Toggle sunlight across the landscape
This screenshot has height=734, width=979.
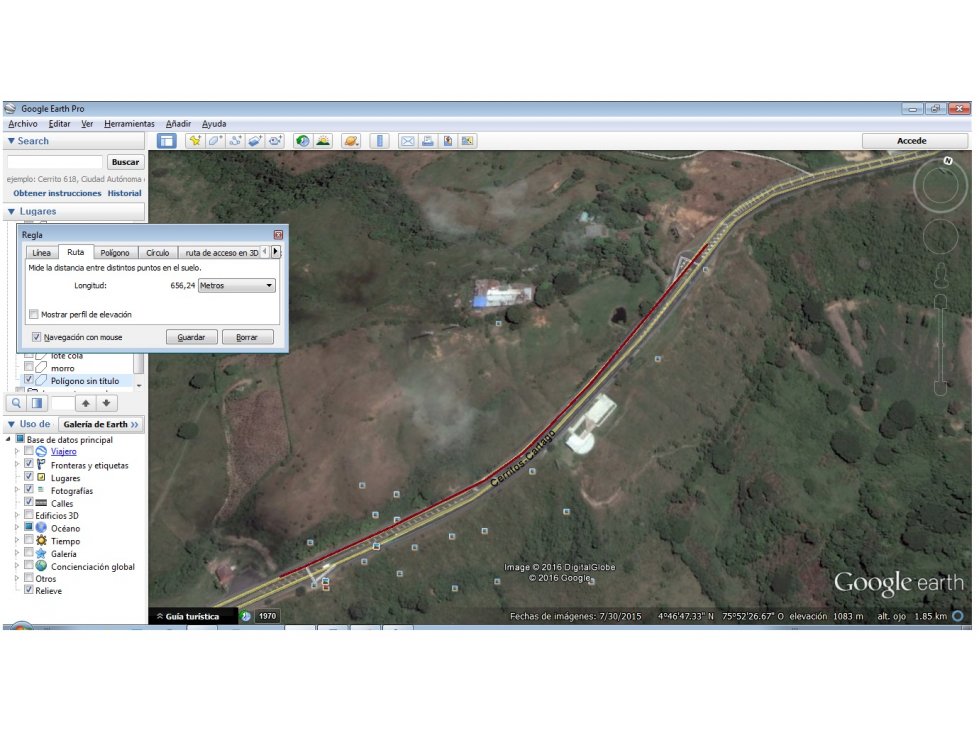coord(323,141)
